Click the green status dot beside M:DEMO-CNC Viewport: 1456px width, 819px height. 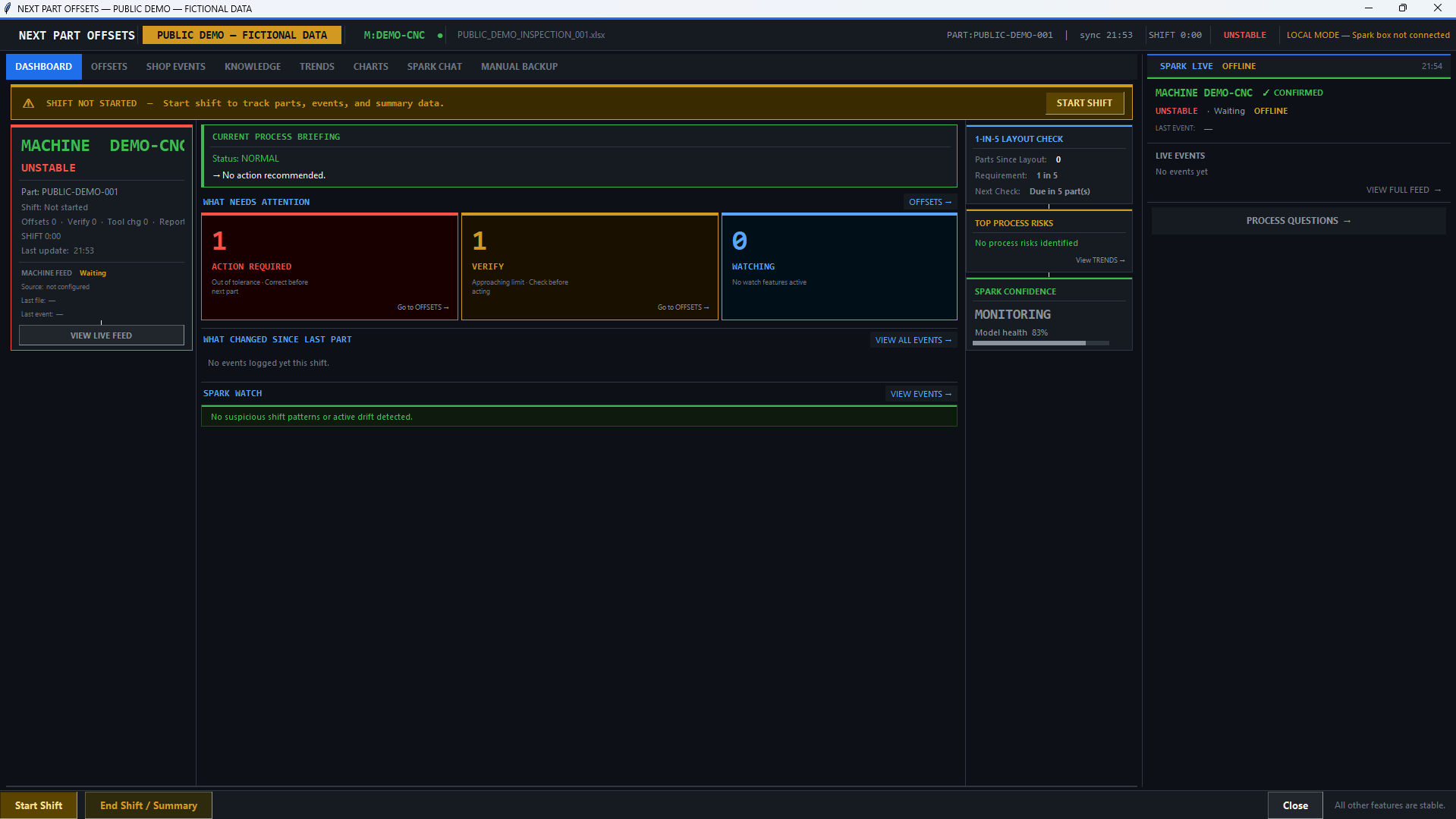[x=440, y=36]
